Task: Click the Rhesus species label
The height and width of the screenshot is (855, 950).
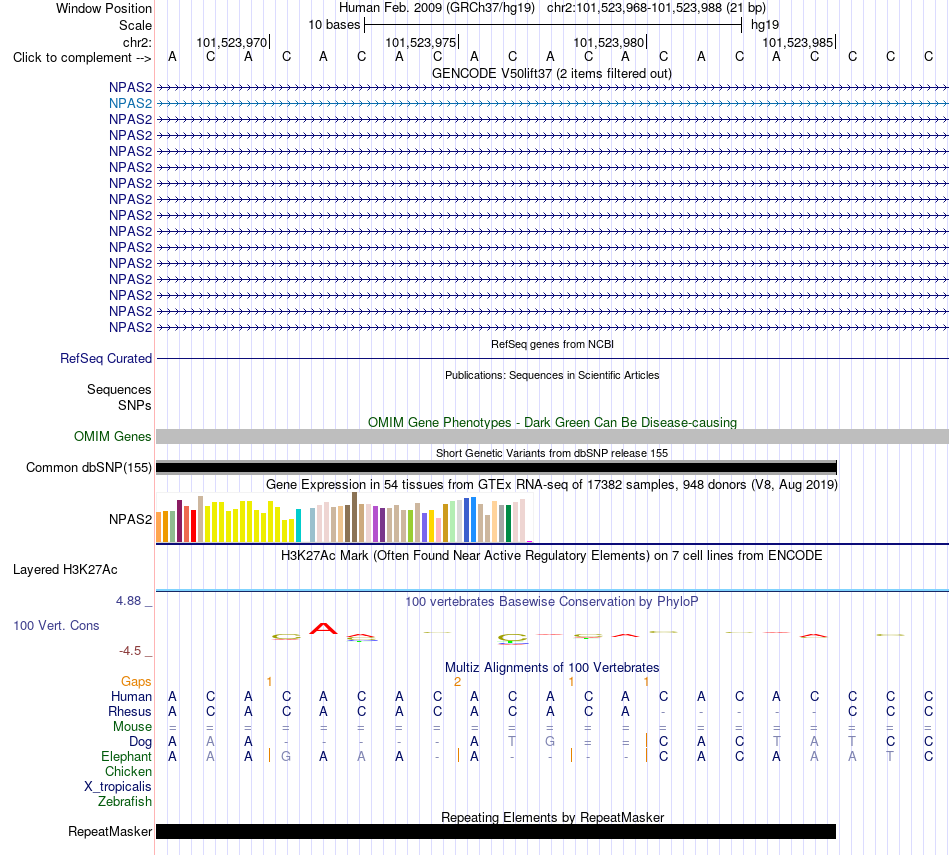Action: (130, 711)
